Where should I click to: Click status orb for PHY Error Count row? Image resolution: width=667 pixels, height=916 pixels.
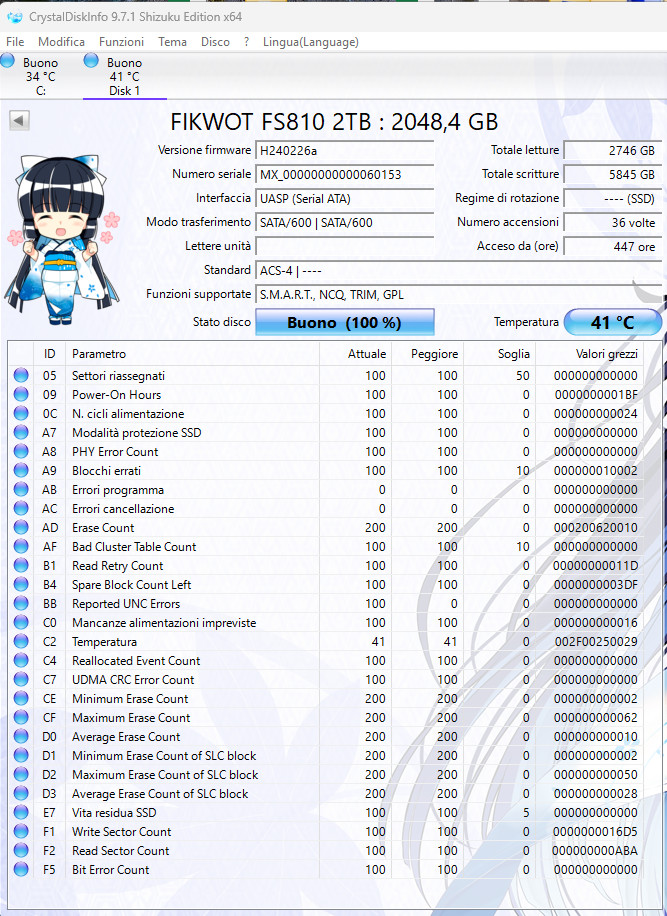tap(21, 452)
